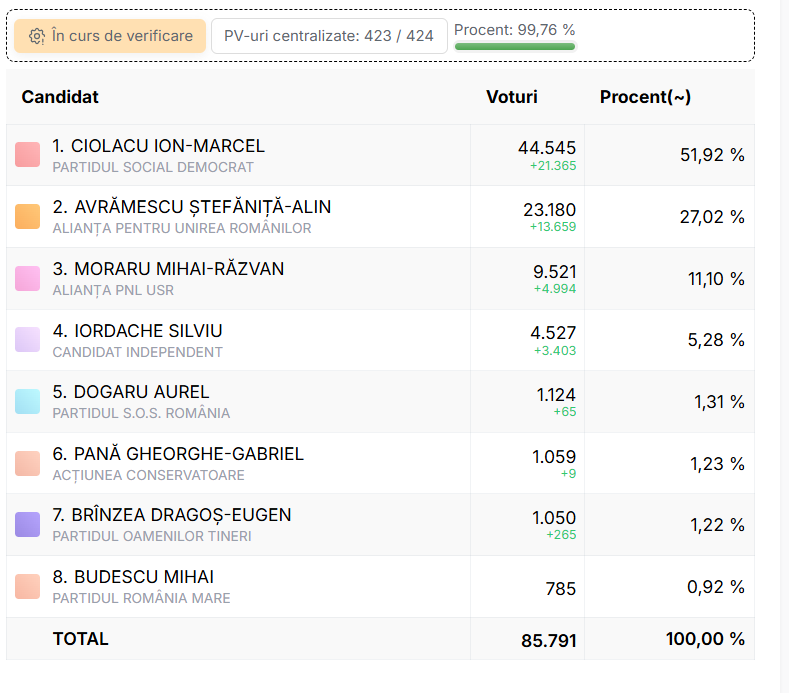Click the 'Candidat' column header
789x693 pixels.
(60, 97)
